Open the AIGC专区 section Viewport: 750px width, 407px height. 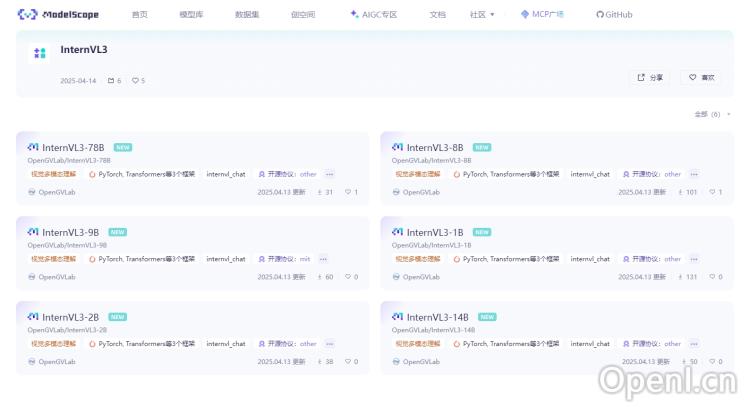coord(373,15)
